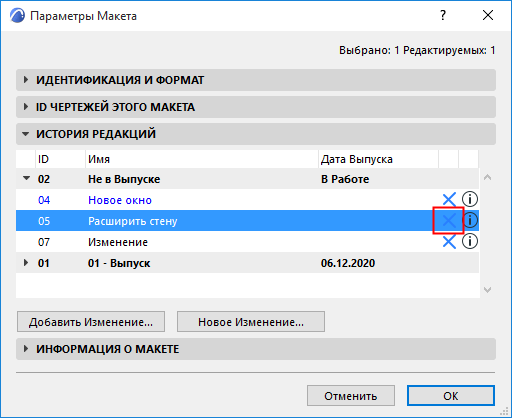Viewport: 512px width, 418px height.
Task: Expand 'ИДЕНТИФИКАЦИЯ И ФОРМАТ' panel
Action: tap(256, 80)
